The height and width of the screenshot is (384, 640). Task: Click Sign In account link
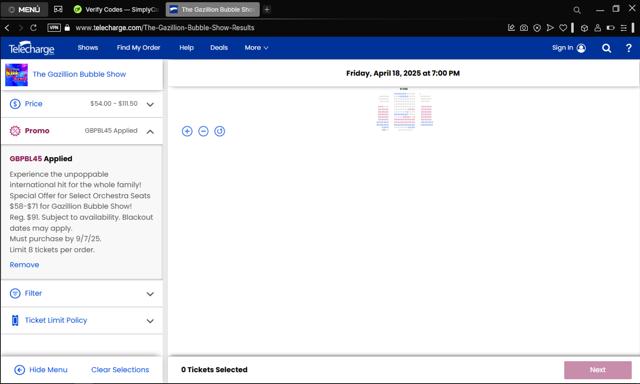tap(569, 48)
